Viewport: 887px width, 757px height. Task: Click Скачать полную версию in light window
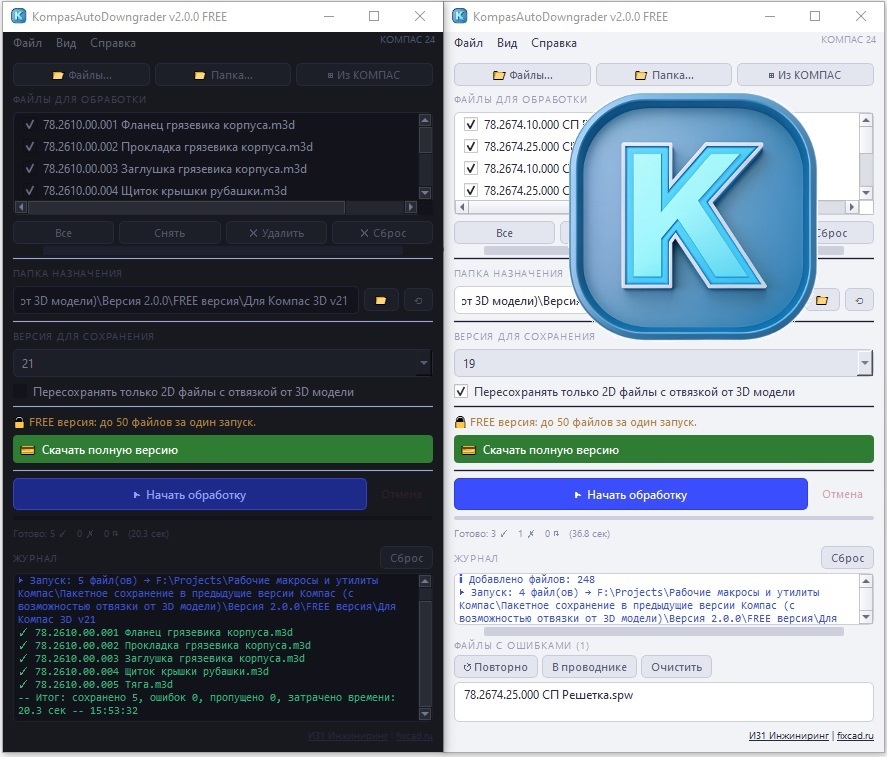664,450
